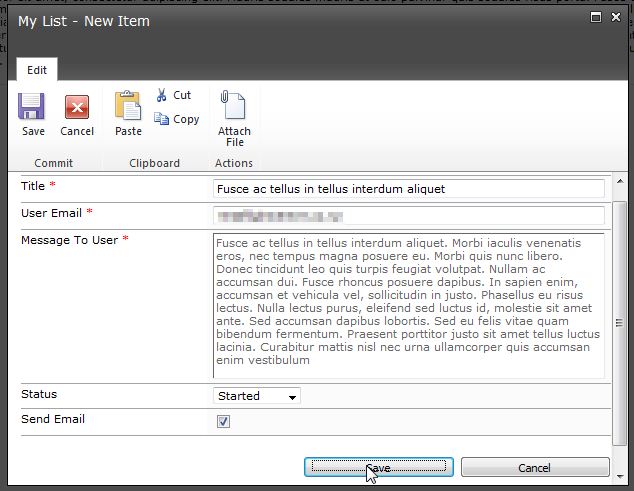Image resolution: width=634 pixels, height=491 pixels.
Task: Click the Actions group label
Action: (234, 163)
